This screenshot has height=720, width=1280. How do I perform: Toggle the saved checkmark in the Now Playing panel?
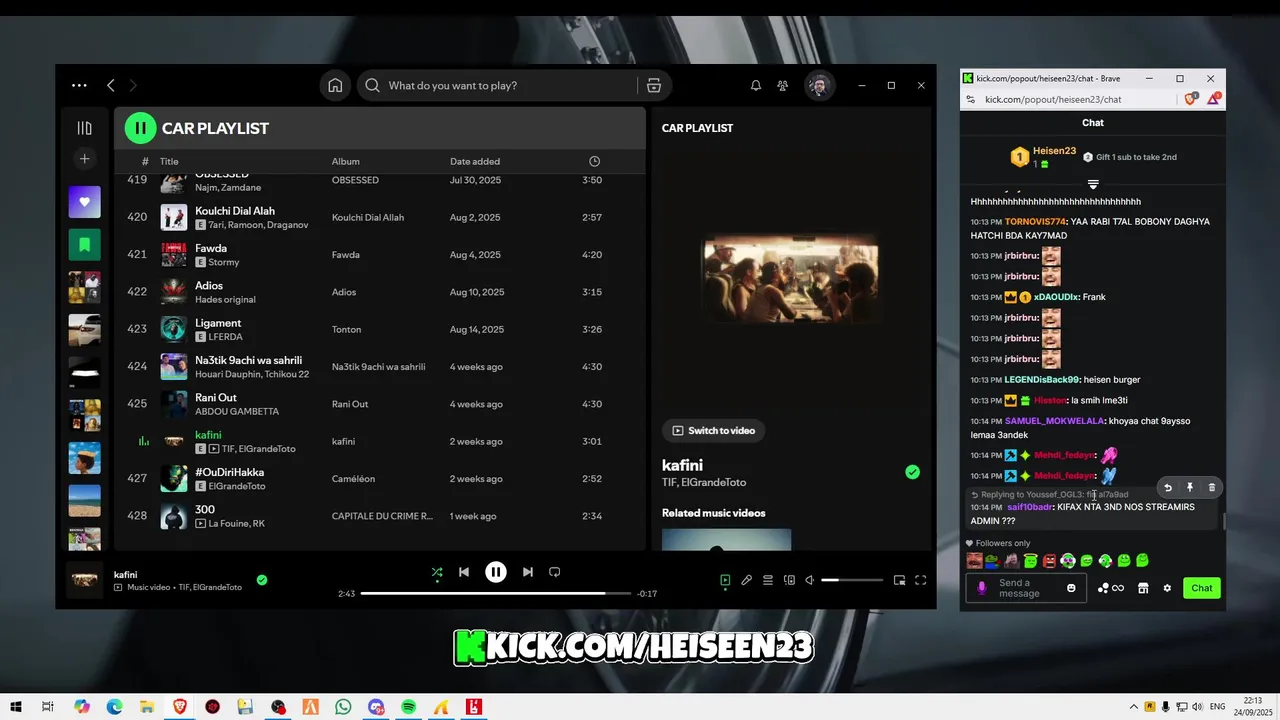point(912,472)
